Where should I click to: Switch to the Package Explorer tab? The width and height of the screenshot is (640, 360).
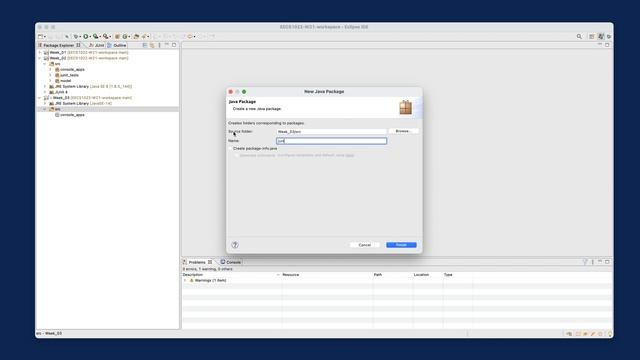click(59, 45)
